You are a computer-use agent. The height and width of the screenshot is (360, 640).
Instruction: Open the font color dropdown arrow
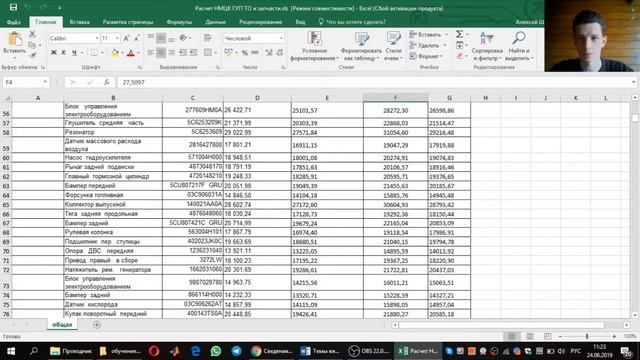138,53
